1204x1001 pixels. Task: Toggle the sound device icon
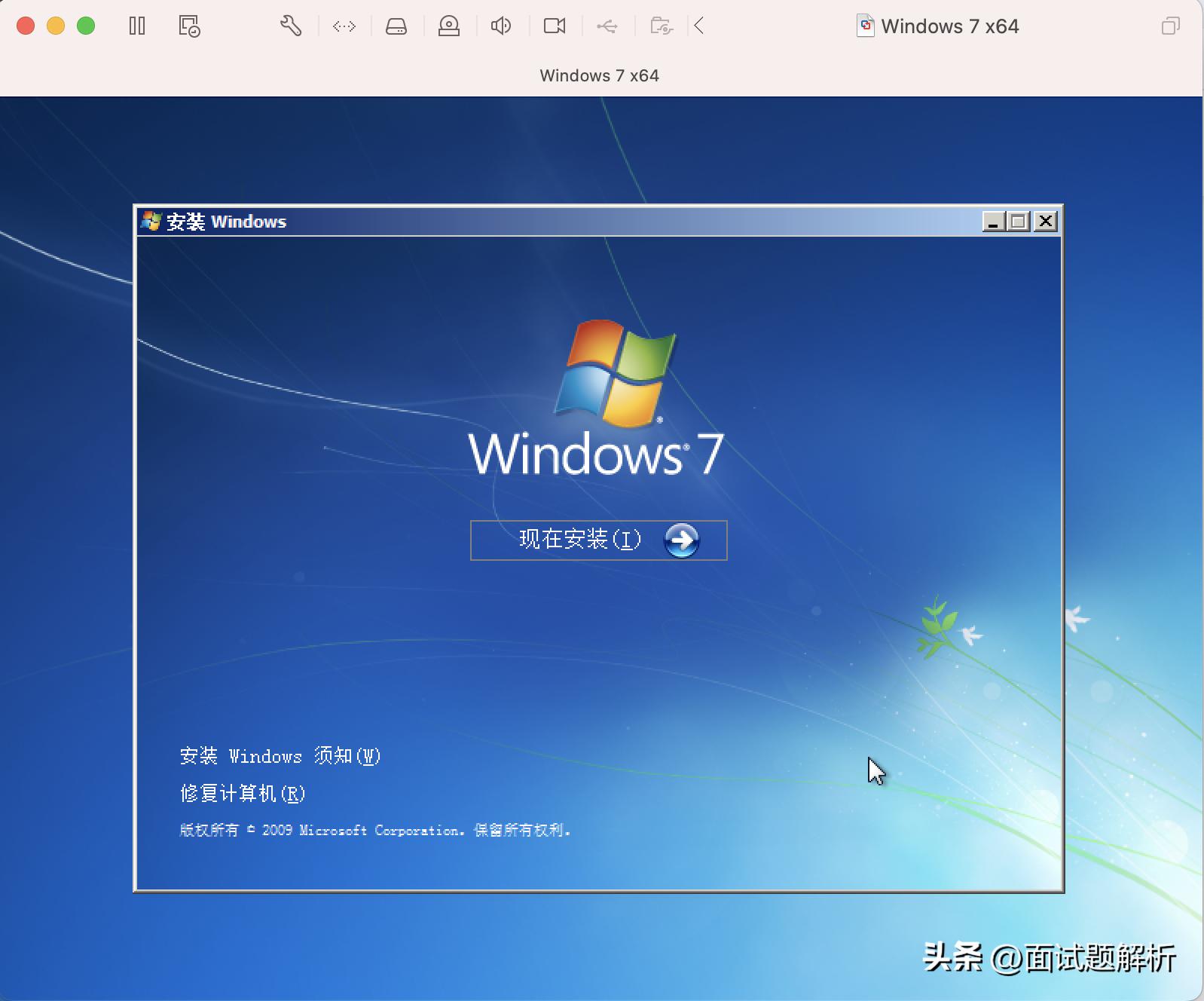[x=501, y=26]
